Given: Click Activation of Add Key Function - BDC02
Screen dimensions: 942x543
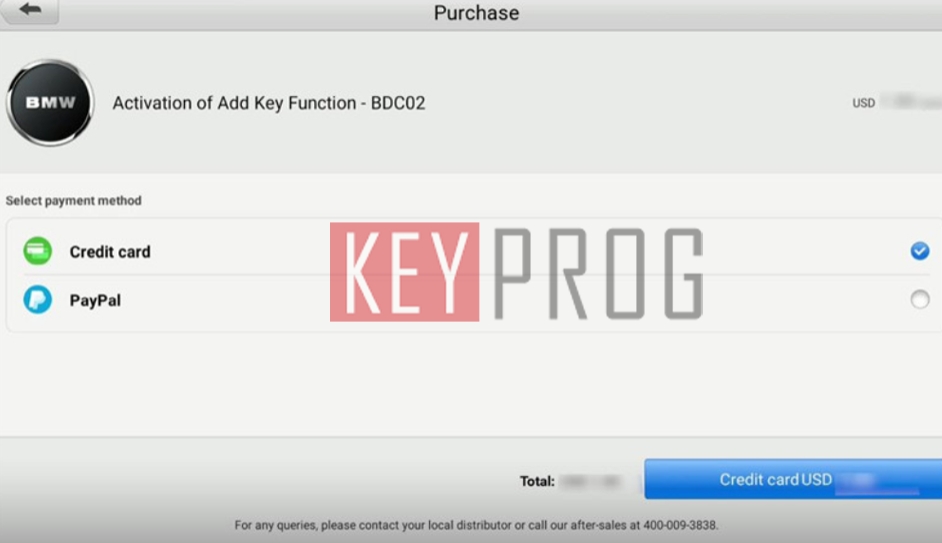Looking at the screenshot, I should (x=269, y=103).
